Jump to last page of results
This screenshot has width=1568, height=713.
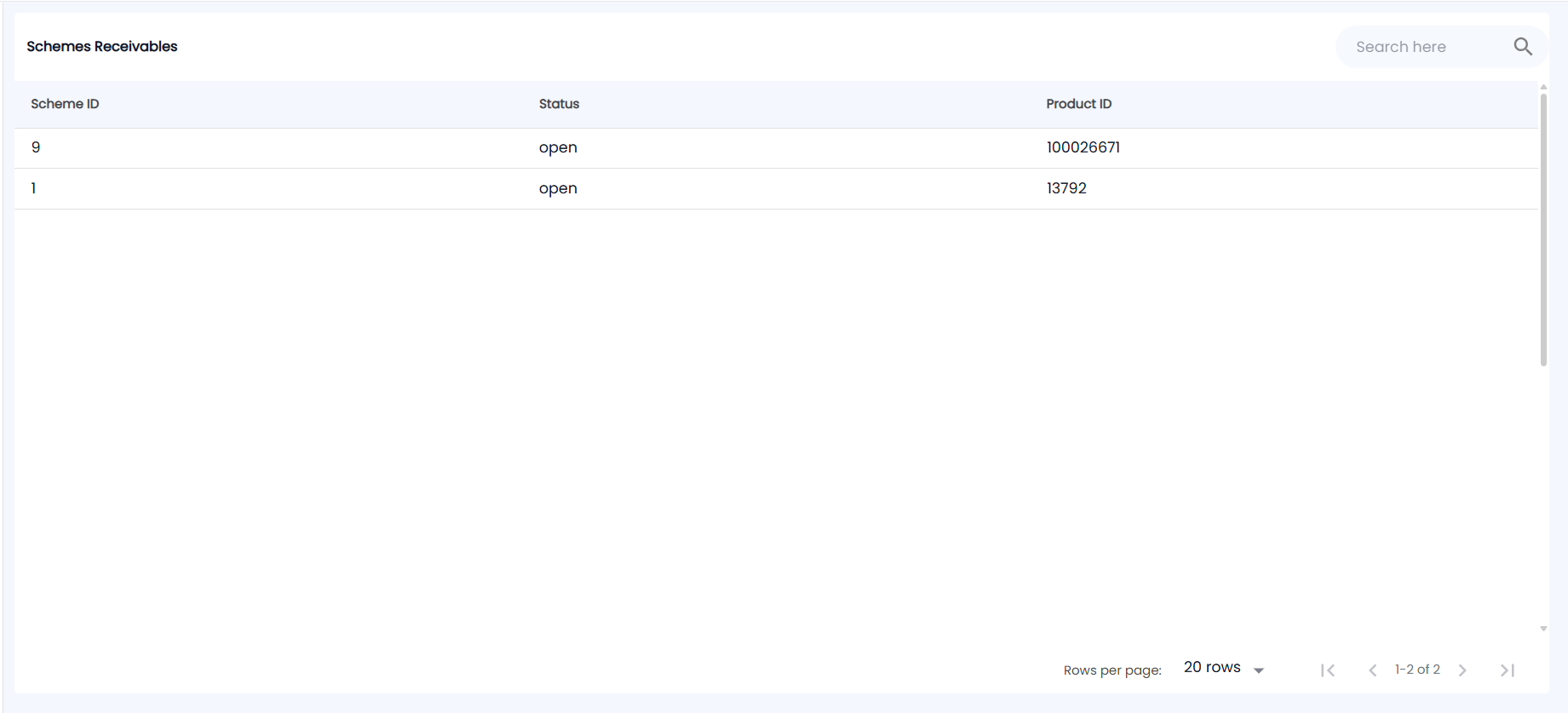pos(1508,670)
